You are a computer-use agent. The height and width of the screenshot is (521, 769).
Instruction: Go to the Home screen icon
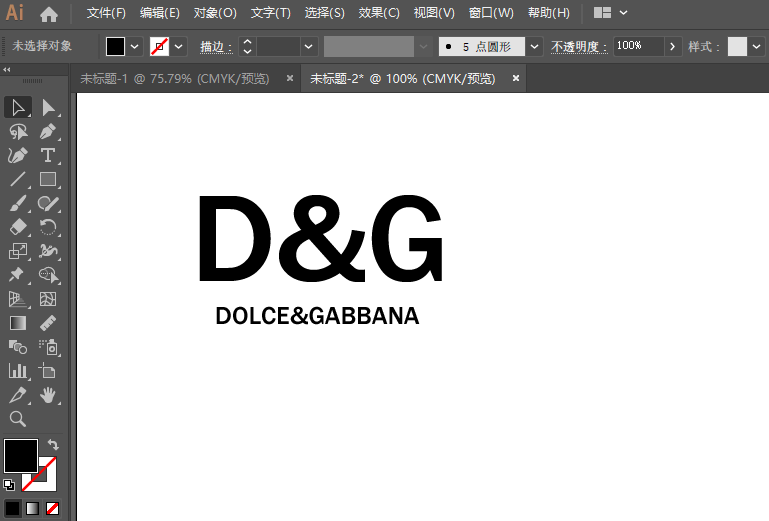(x=49, y=14)
